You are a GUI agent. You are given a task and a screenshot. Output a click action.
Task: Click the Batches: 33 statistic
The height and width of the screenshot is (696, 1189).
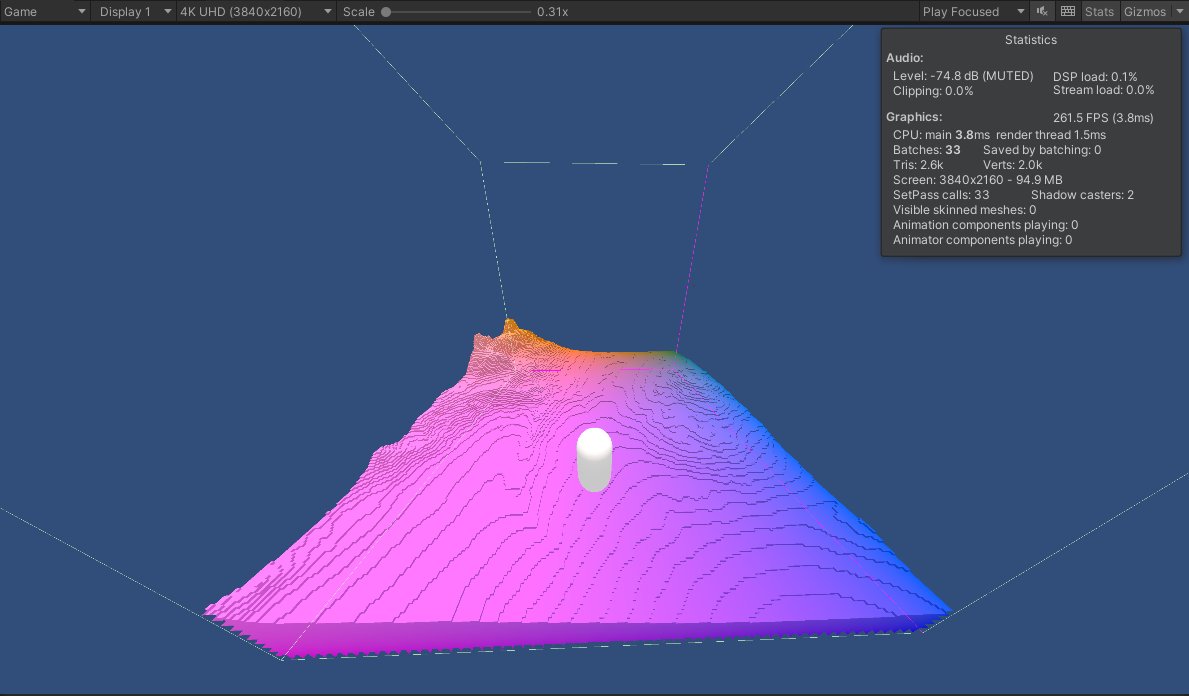pos(927,149)
